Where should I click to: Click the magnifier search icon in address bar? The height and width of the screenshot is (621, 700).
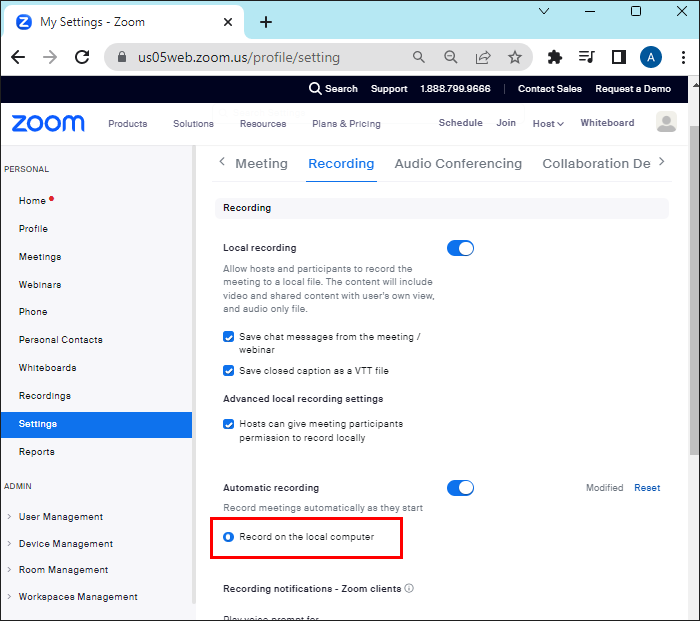[418, 57]
